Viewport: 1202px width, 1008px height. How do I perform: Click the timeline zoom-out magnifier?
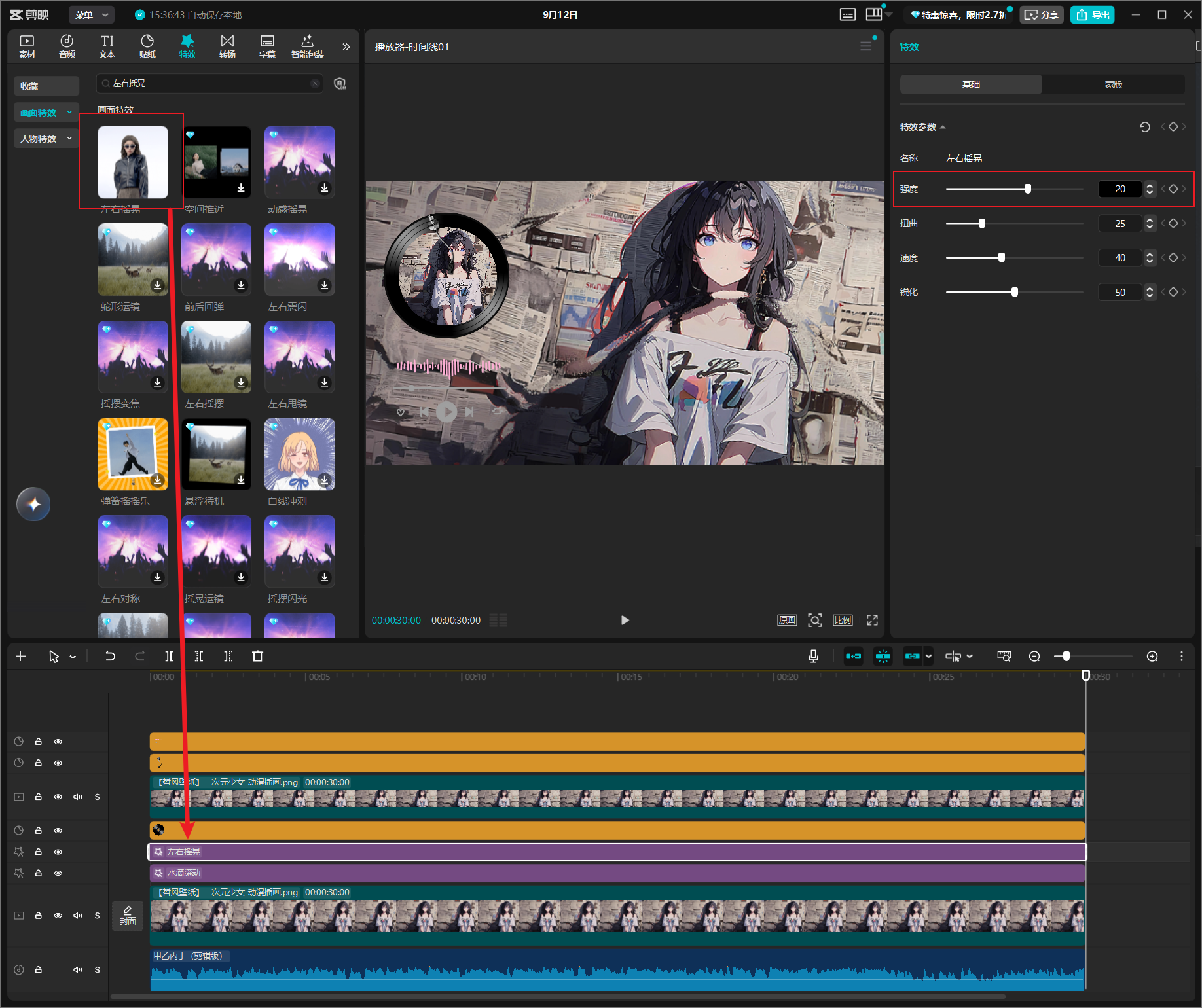[1034, 656]
